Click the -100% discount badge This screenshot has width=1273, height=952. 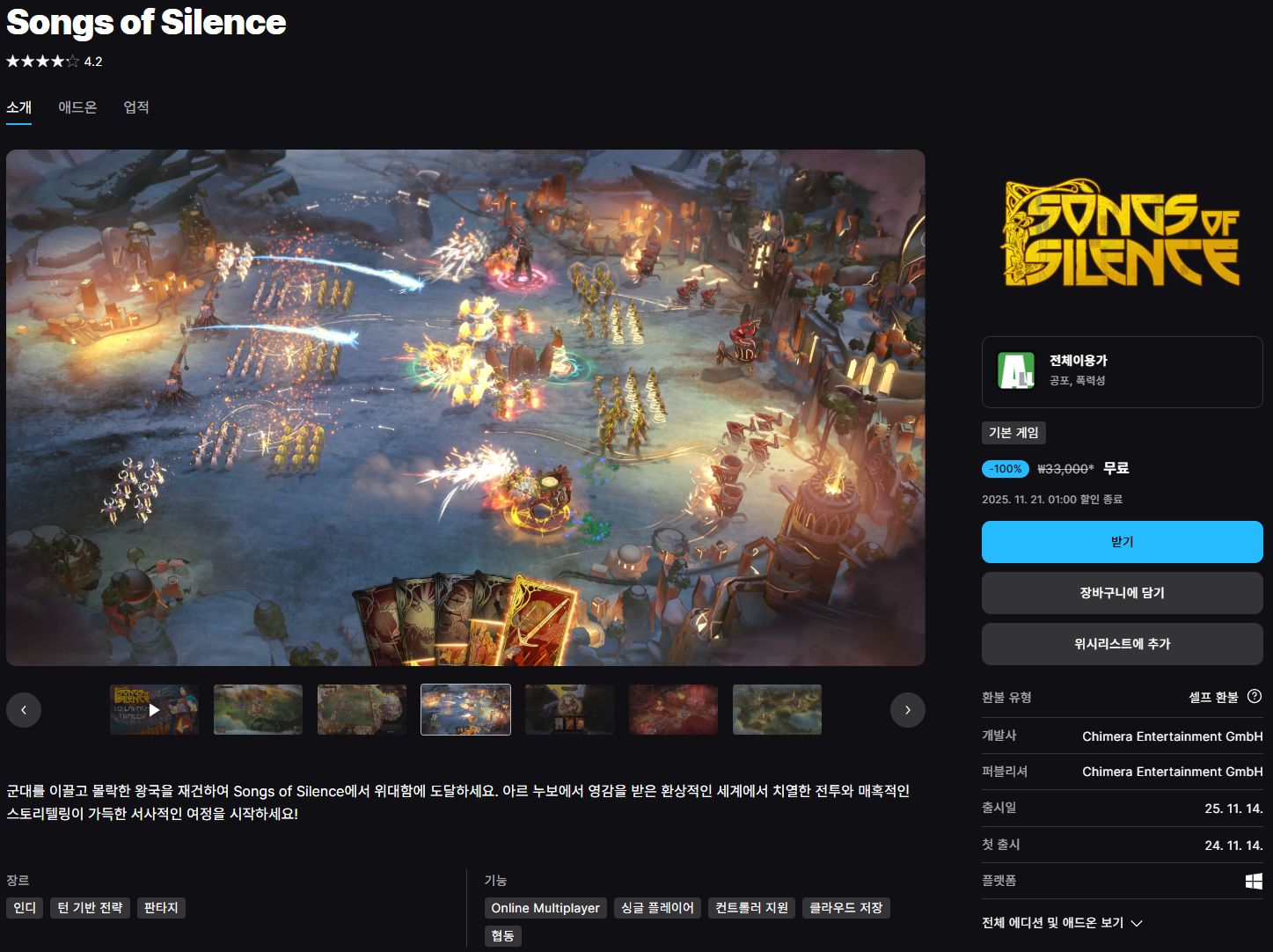tap(1006, 469)
